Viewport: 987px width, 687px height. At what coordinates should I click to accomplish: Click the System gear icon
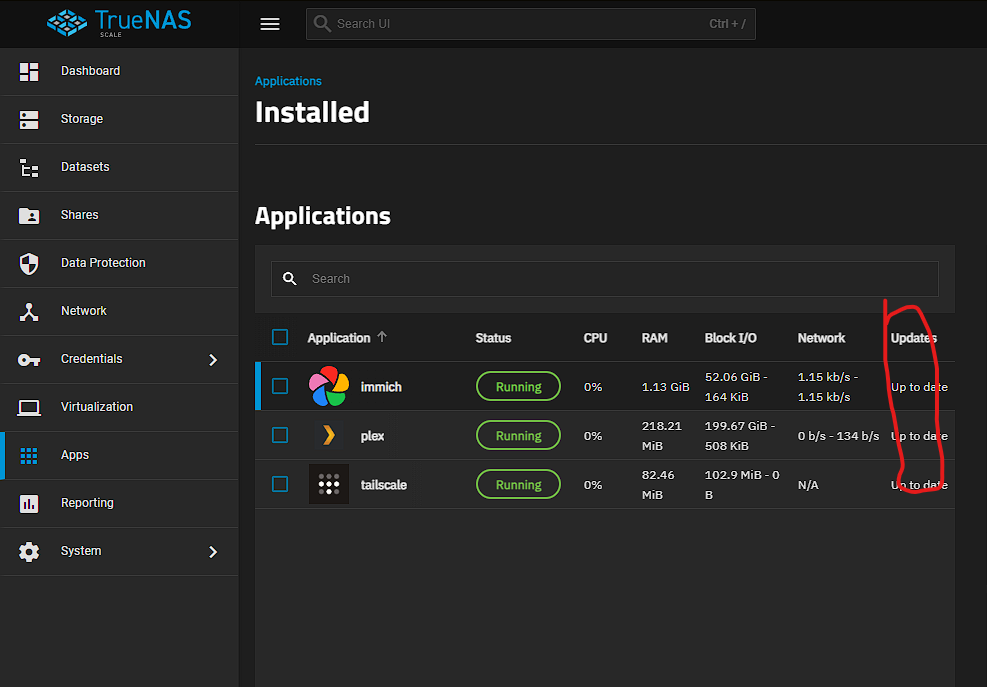pos(29,552)
